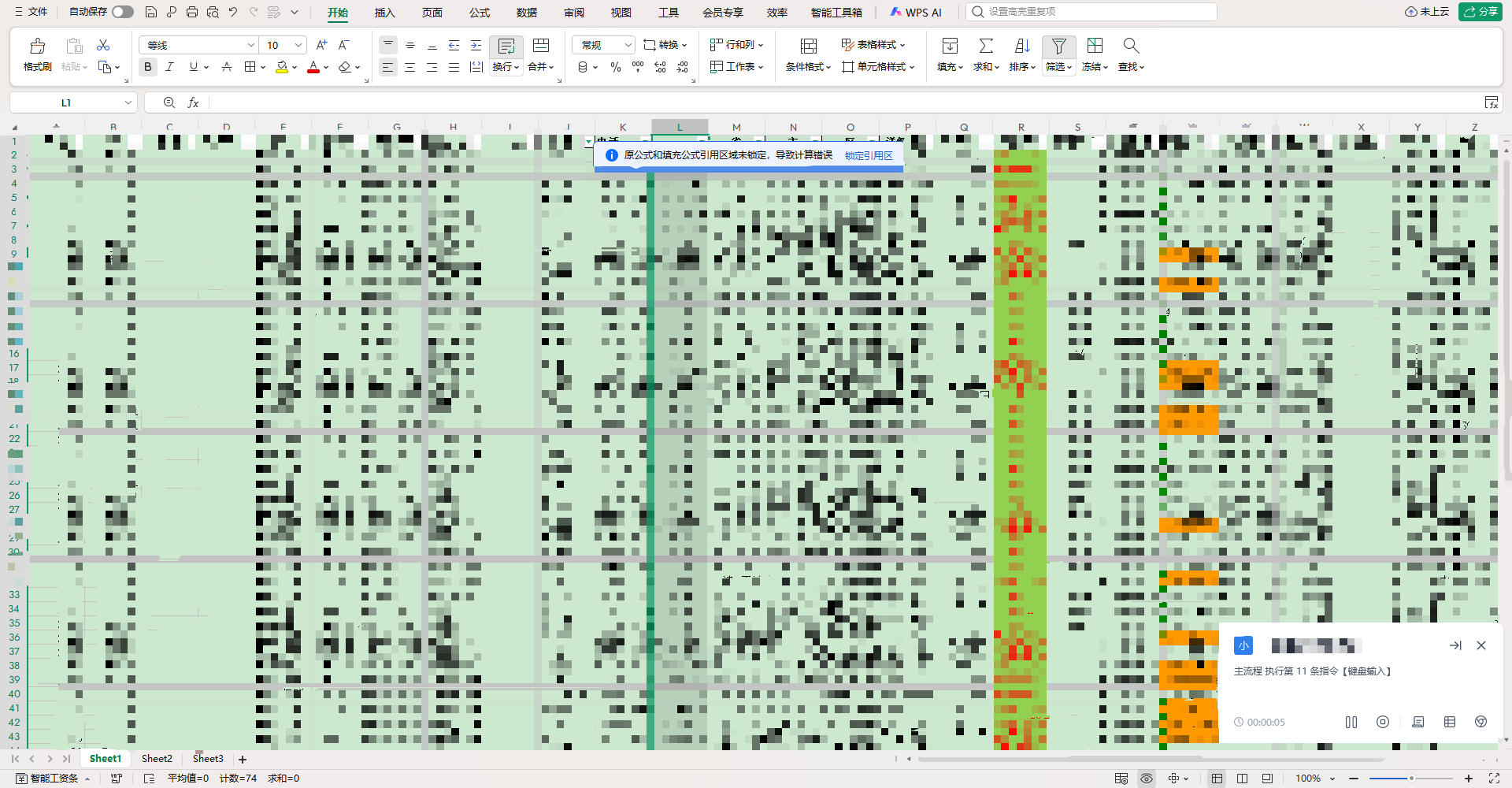Open the File (文件) menu
This screenshot has height=788, width=1512.
click(x=31, y=12)
